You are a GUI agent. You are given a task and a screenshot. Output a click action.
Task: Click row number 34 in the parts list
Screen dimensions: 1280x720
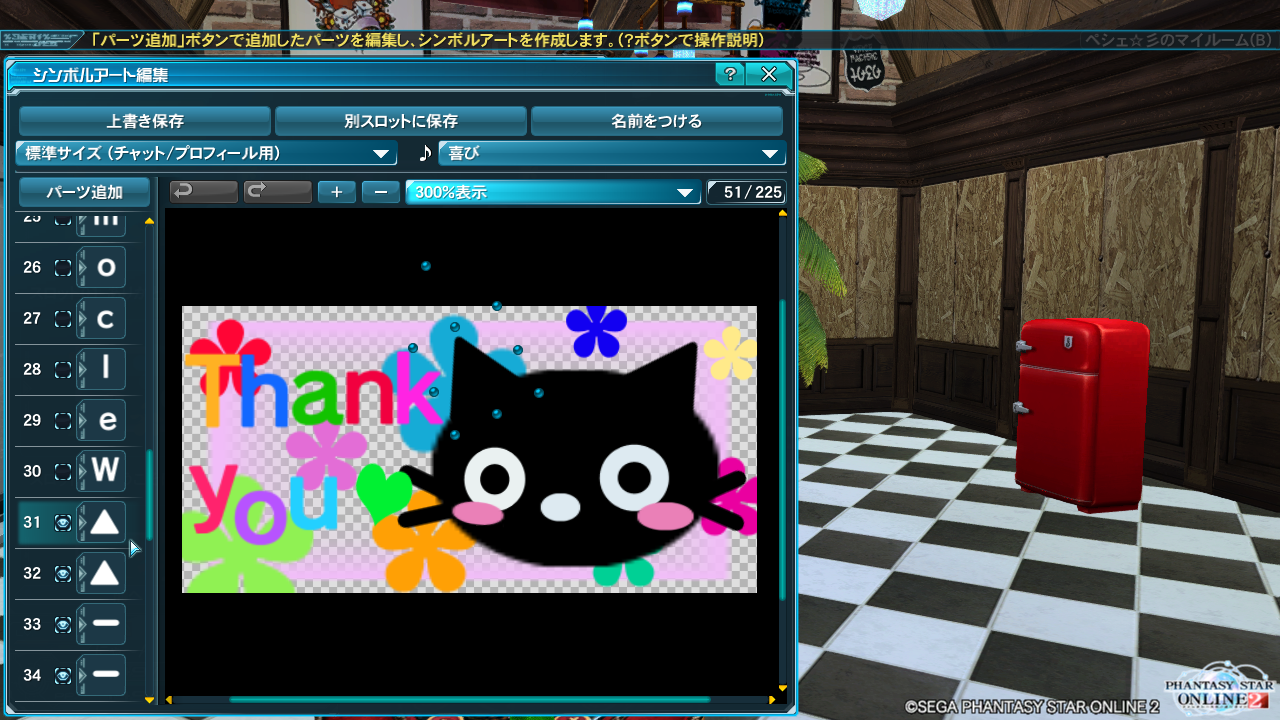coord(32,675)
